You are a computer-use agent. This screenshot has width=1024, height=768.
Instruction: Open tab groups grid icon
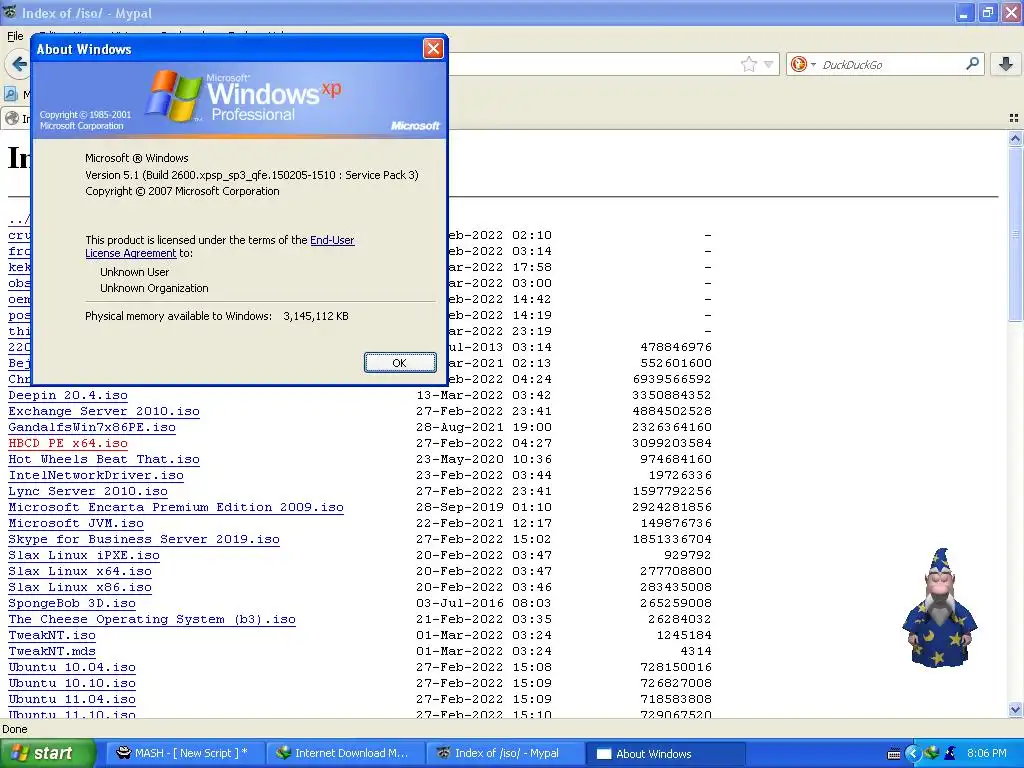pos(1014,118)
